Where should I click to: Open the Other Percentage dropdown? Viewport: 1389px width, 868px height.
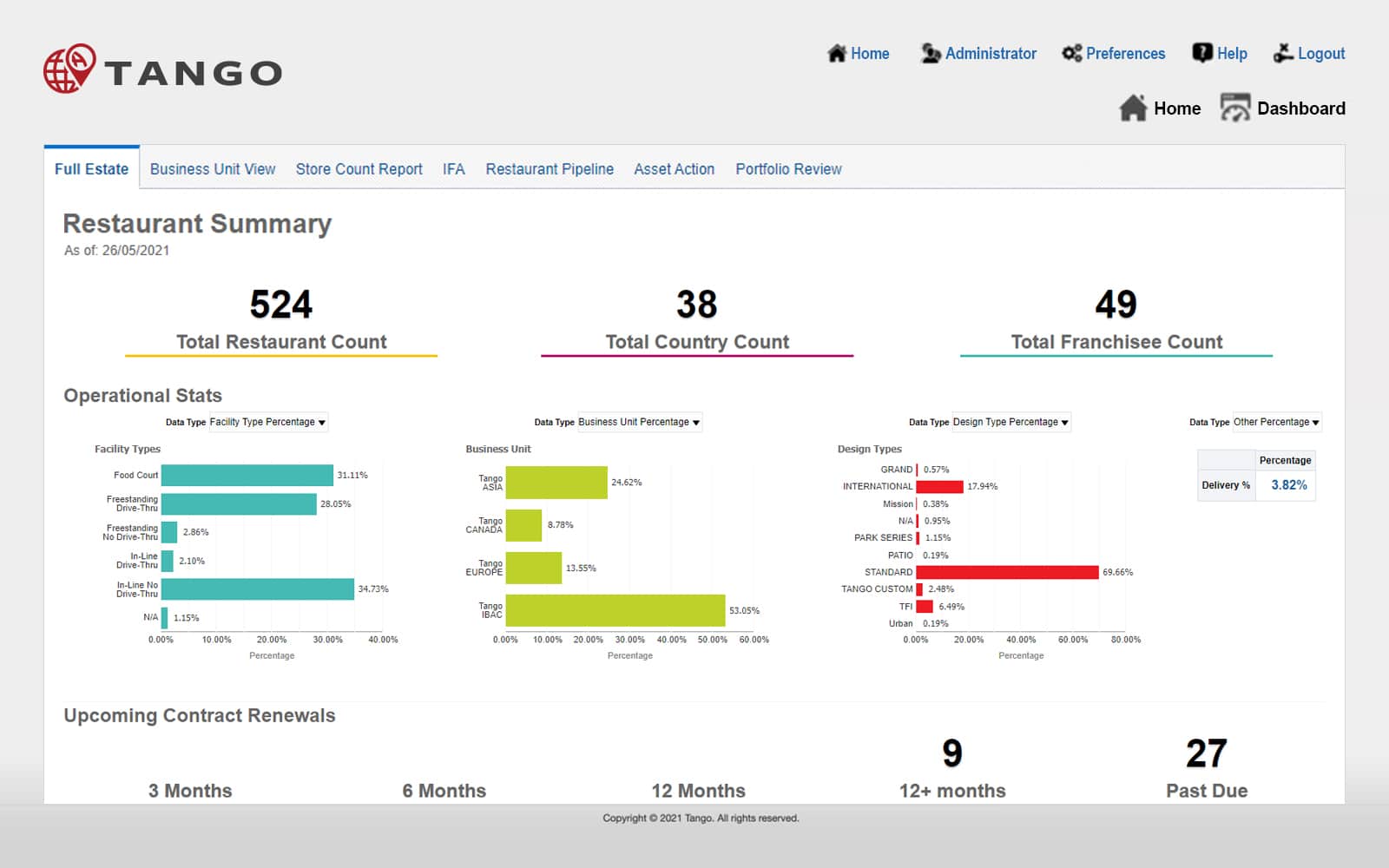(x=1277, y=422)
